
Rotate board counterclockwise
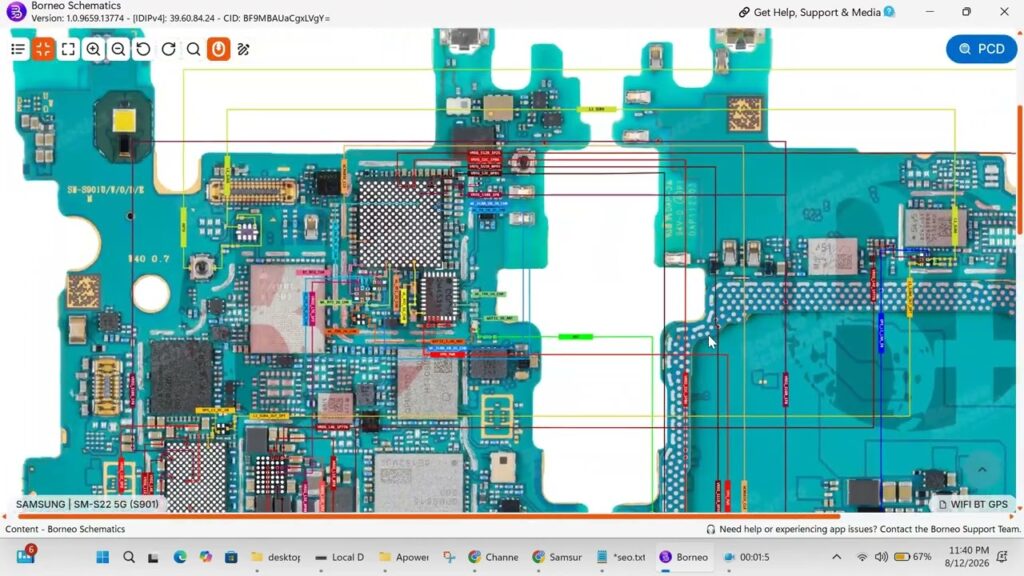(143, 49)
